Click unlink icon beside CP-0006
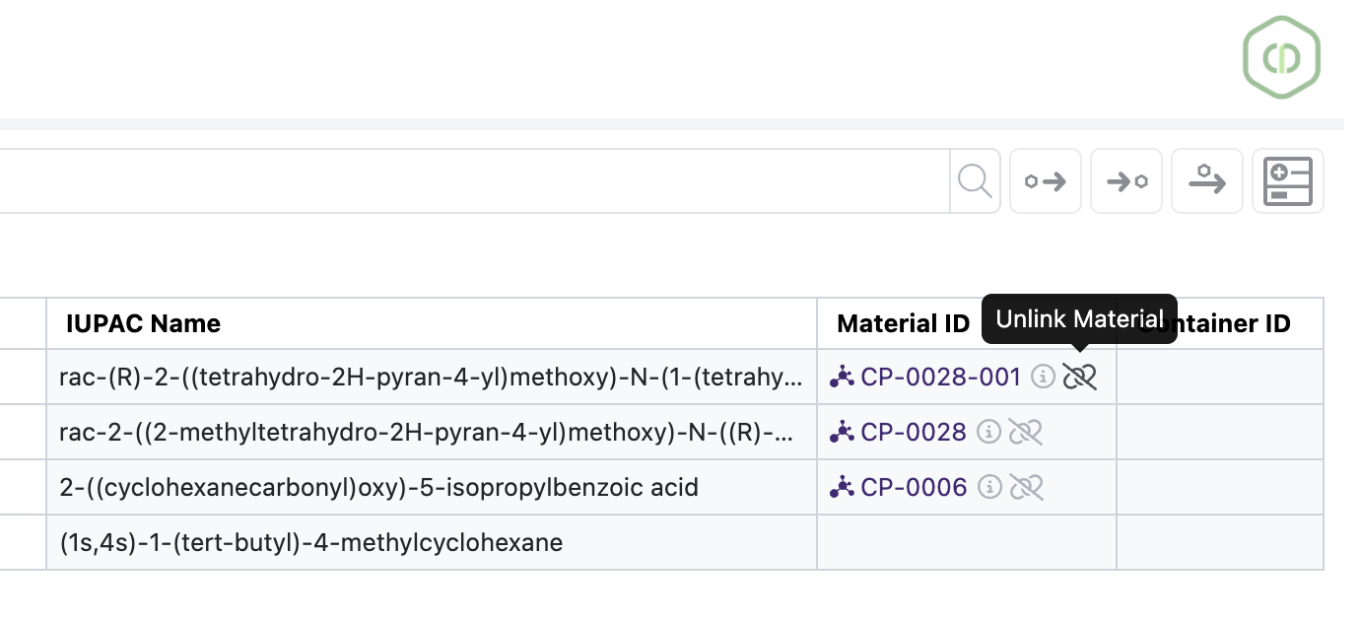This screenshot has width=1360, height=621. pos(1025,487)
